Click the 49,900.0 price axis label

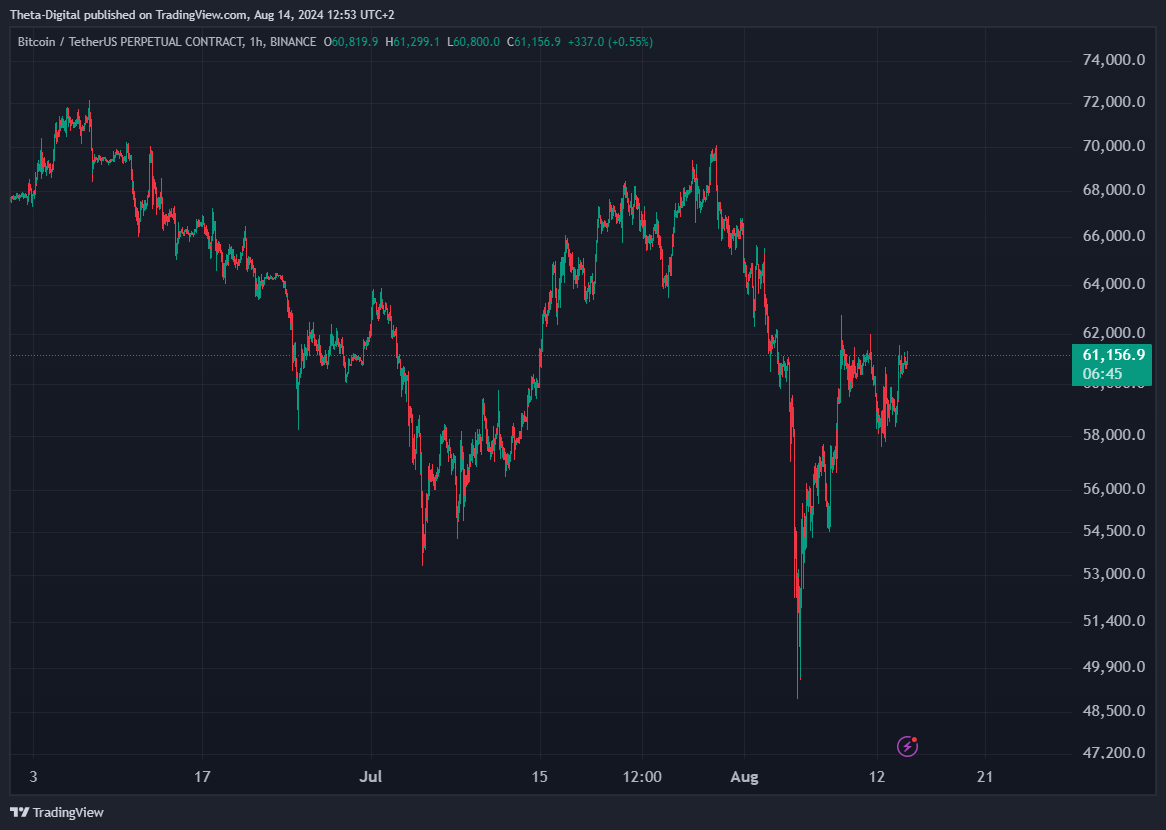tap(1113, 667)
